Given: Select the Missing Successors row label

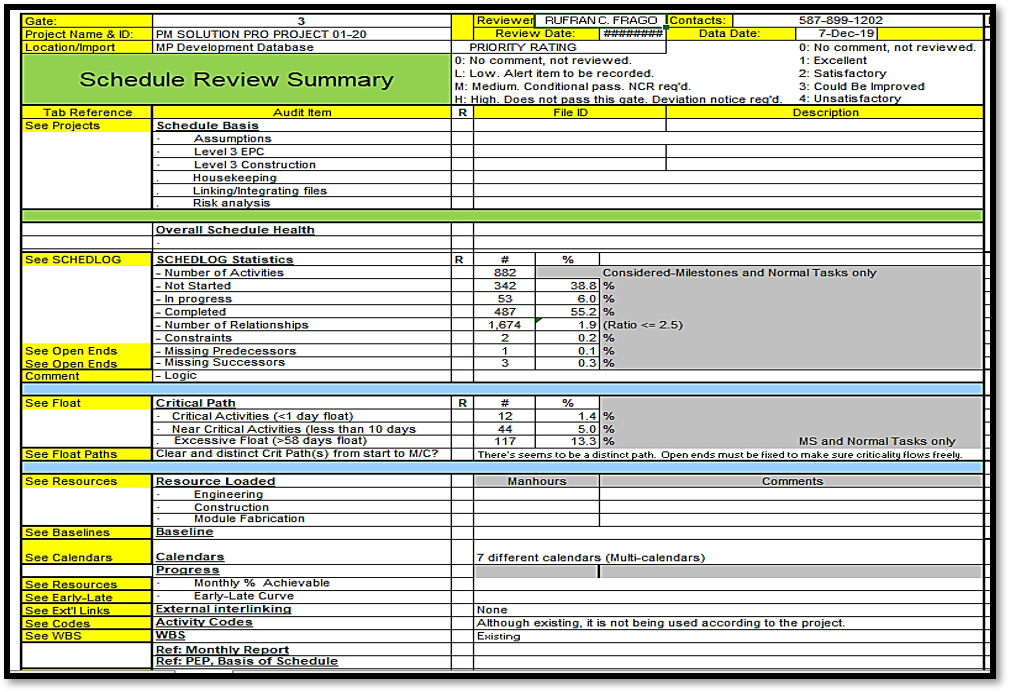Looking at the screenshot, I should tap(302, 362).
